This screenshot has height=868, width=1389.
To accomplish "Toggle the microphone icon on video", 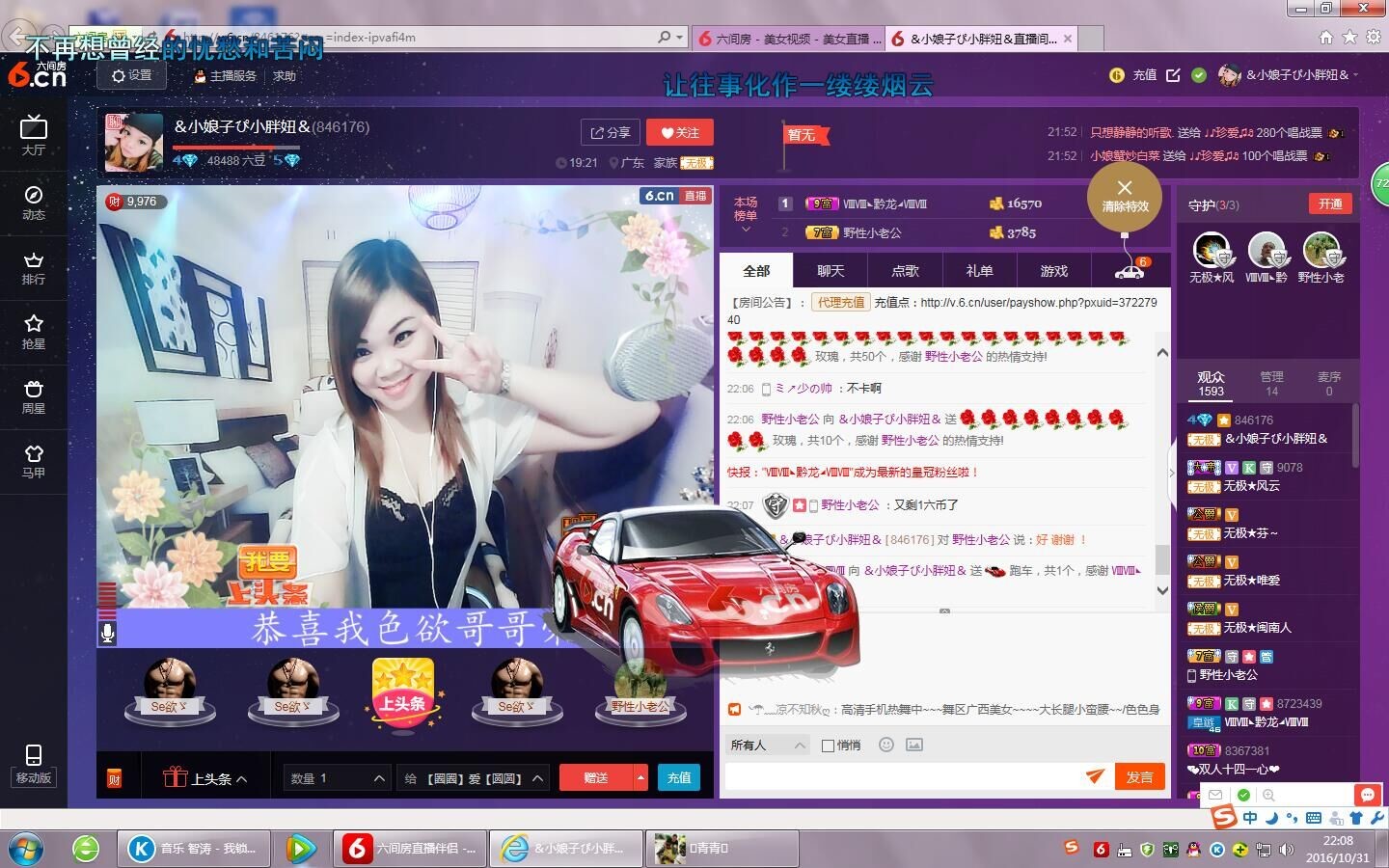I will click(108, 633).
